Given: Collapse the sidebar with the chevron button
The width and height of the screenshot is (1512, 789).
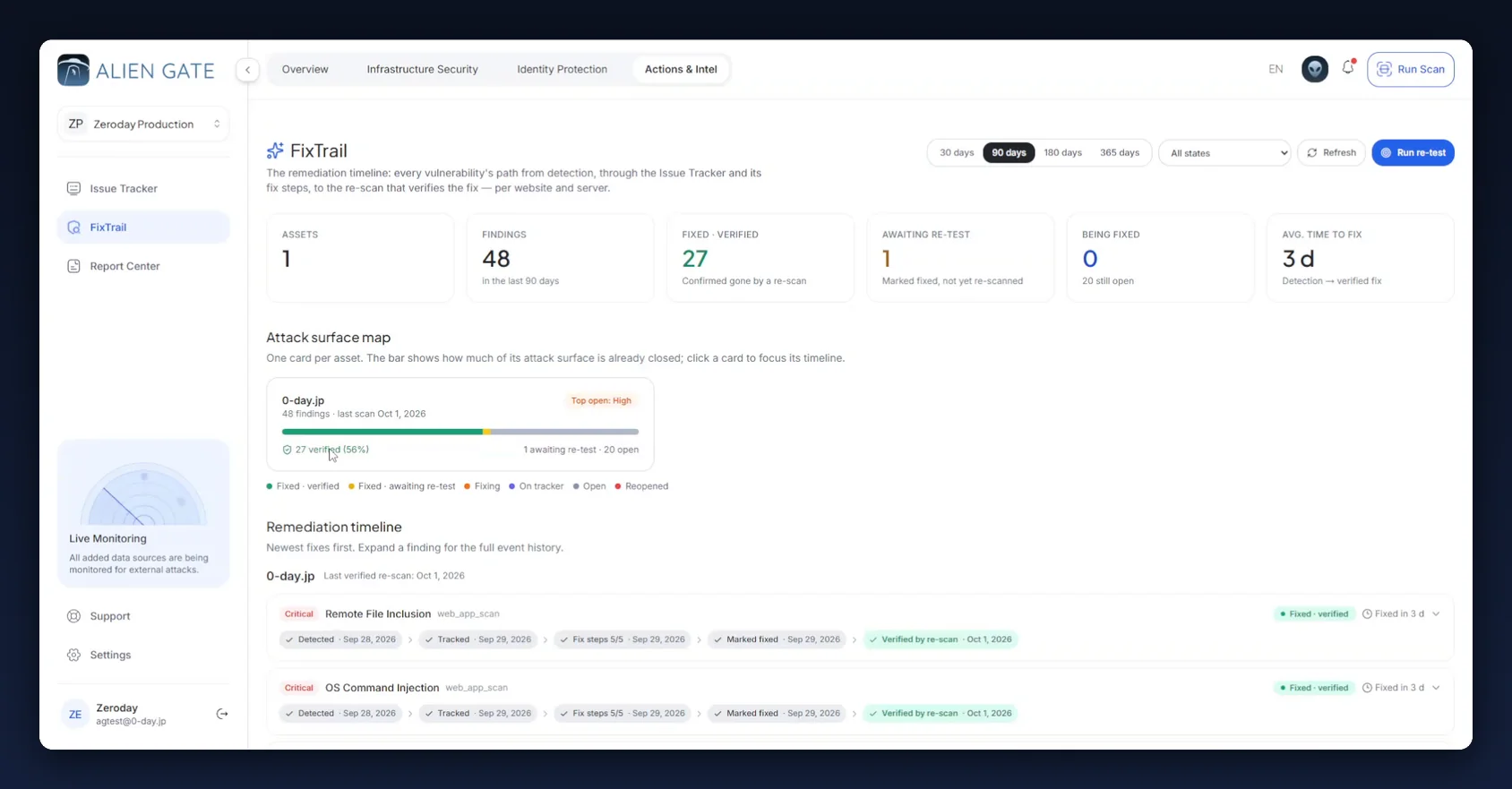Looking at the screenshot, I should (247, 70).
